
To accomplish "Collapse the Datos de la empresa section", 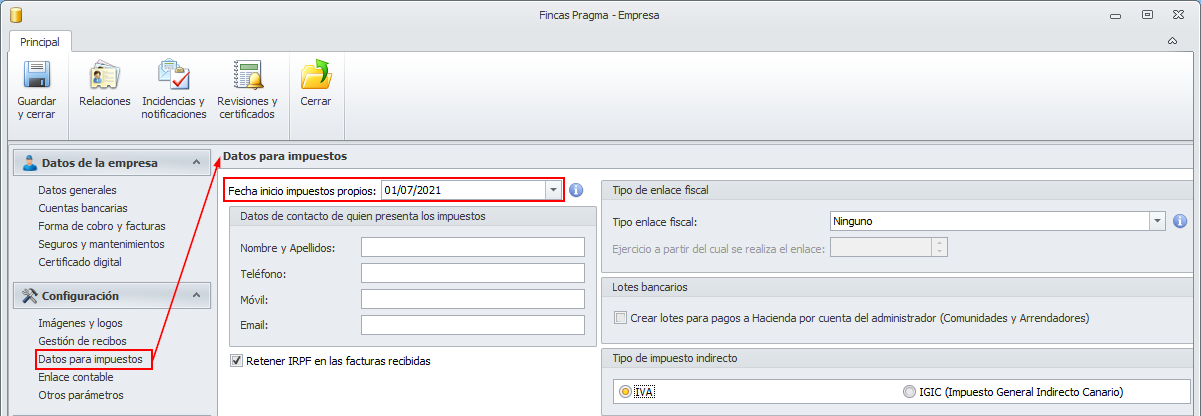I will click(197, 163).
